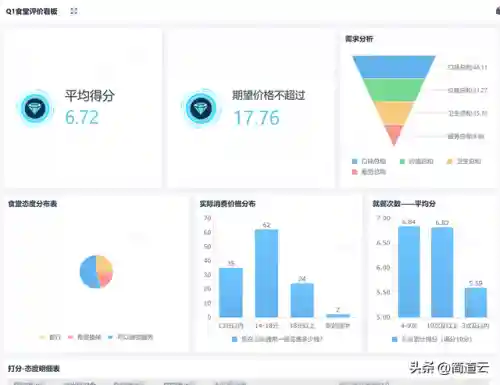Toggle the green legend entry under the funnel
The width and height of the screenshot is (500, 385).
416,161
